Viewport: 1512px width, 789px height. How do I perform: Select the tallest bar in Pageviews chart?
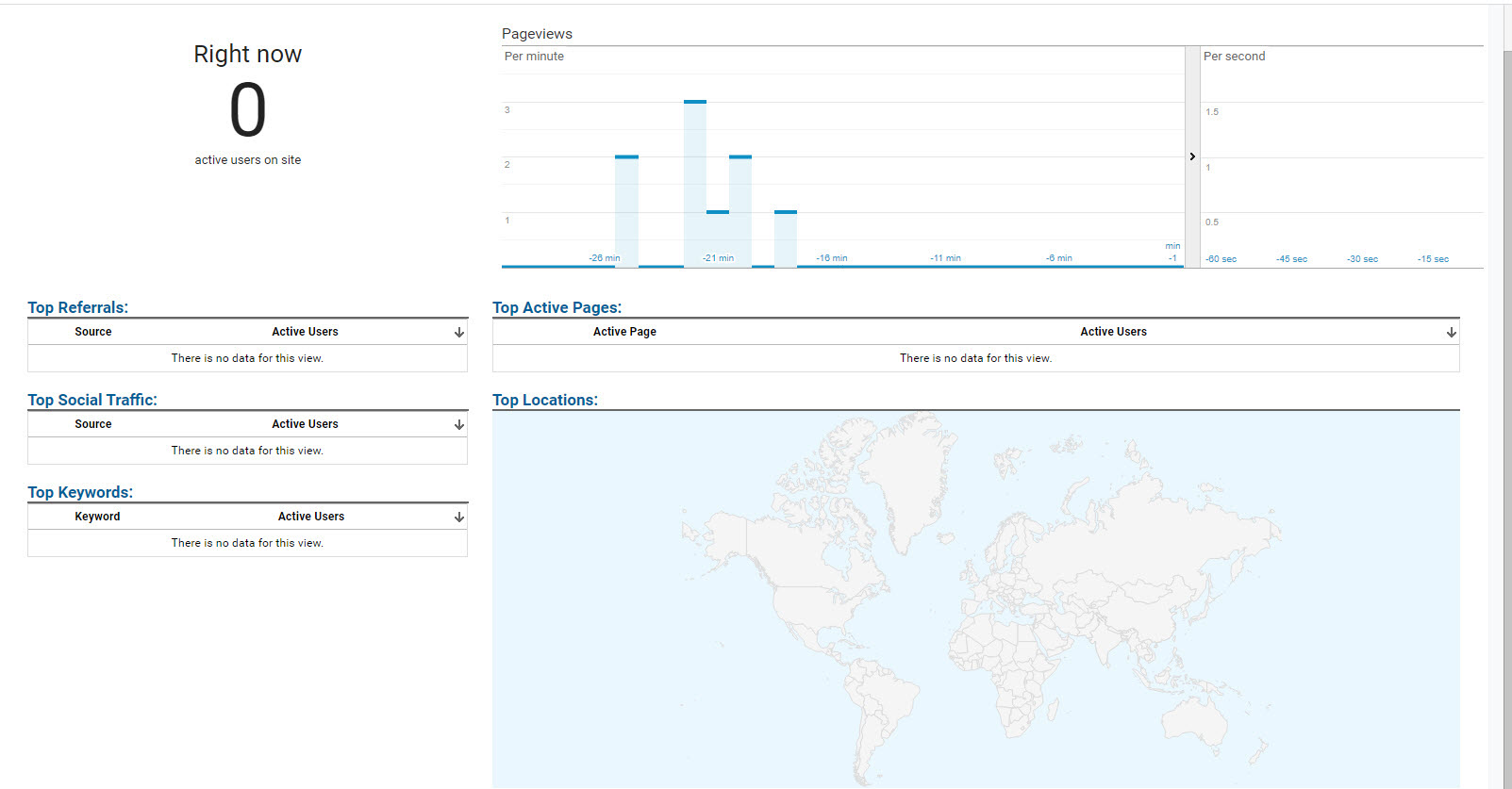coord(695,184)
